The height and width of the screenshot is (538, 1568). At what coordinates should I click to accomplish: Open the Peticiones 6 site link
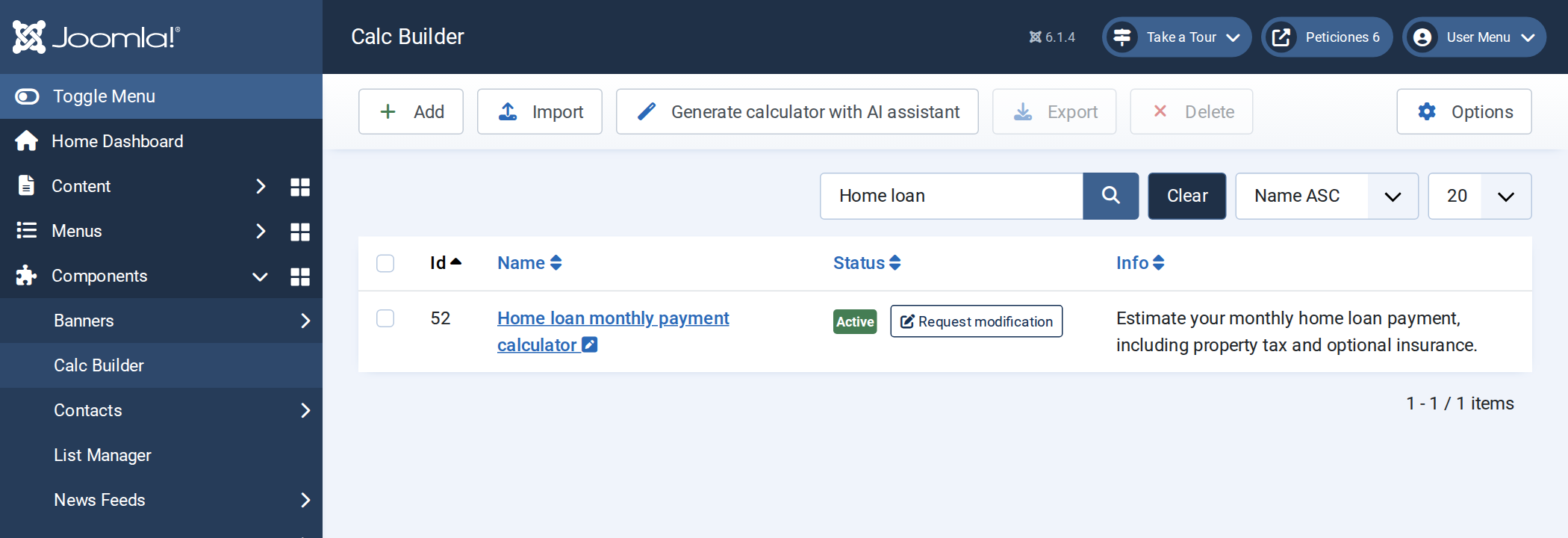pyautogui.click(x=1327, y=37)
